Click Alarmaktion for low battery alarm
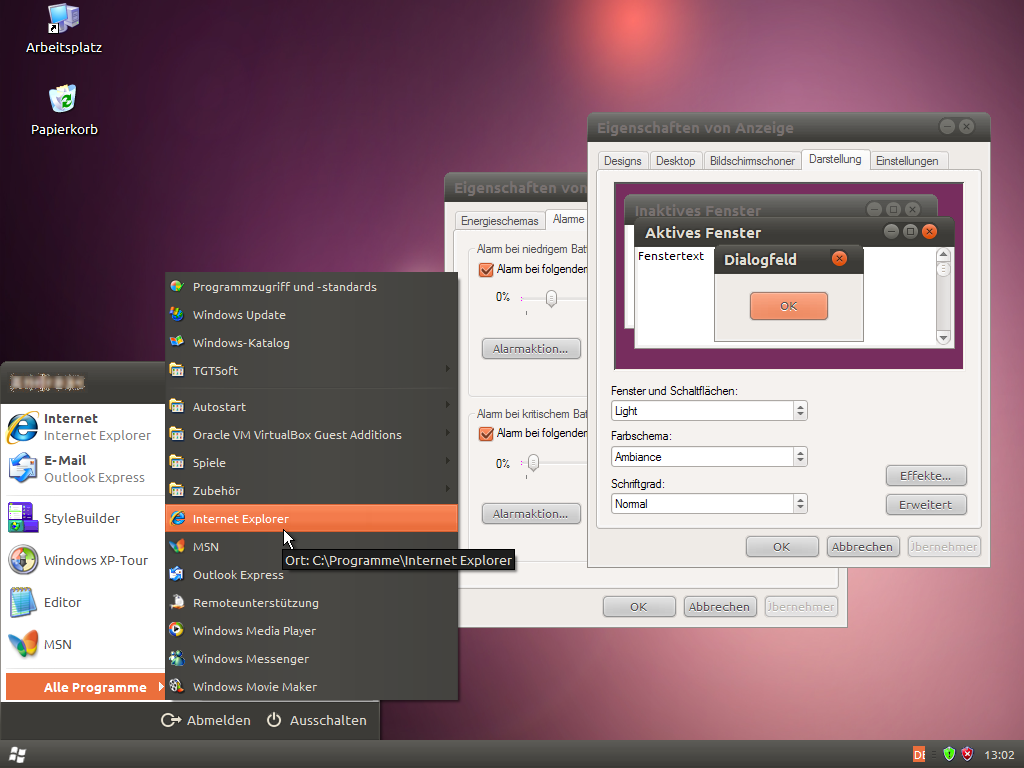 coord(531,349)
